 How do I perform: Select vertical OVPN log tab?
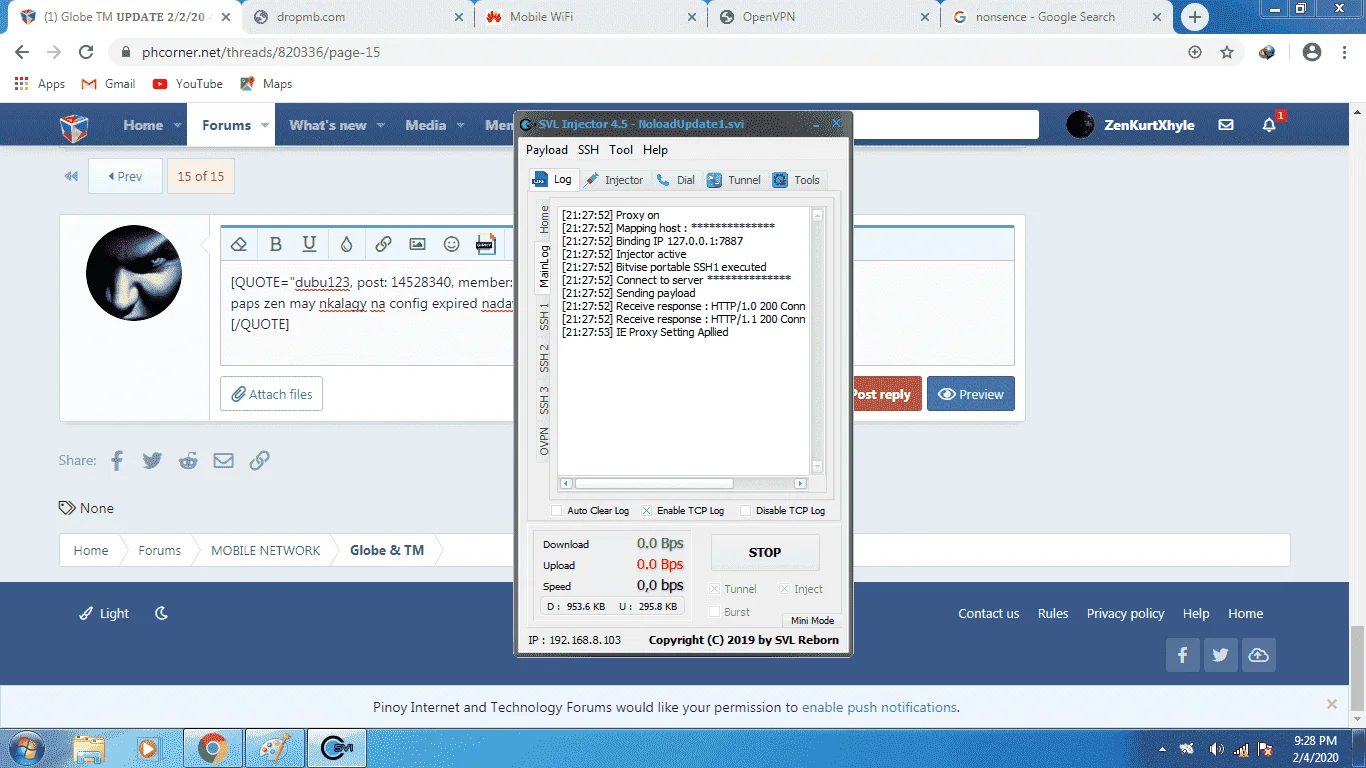click(x=544, y=441)
